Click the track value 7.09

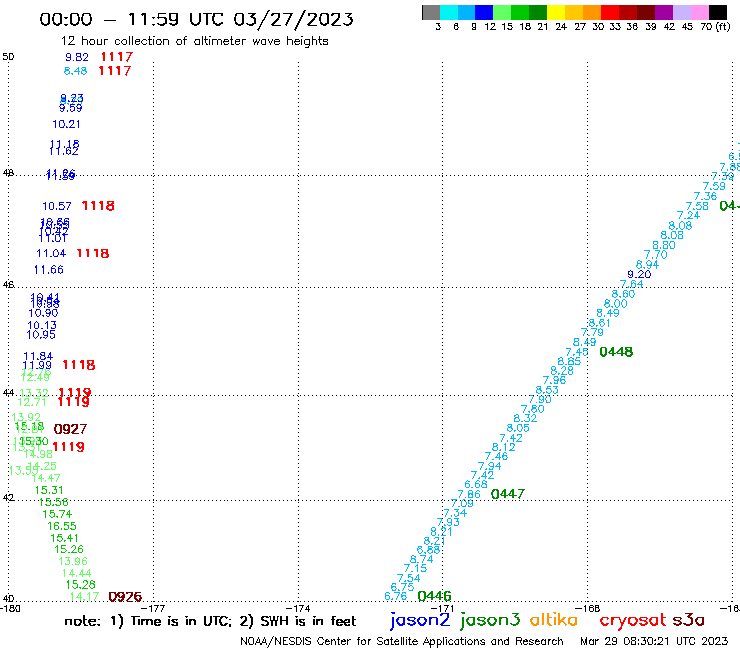pyautogui.click(x=462, y=504)
